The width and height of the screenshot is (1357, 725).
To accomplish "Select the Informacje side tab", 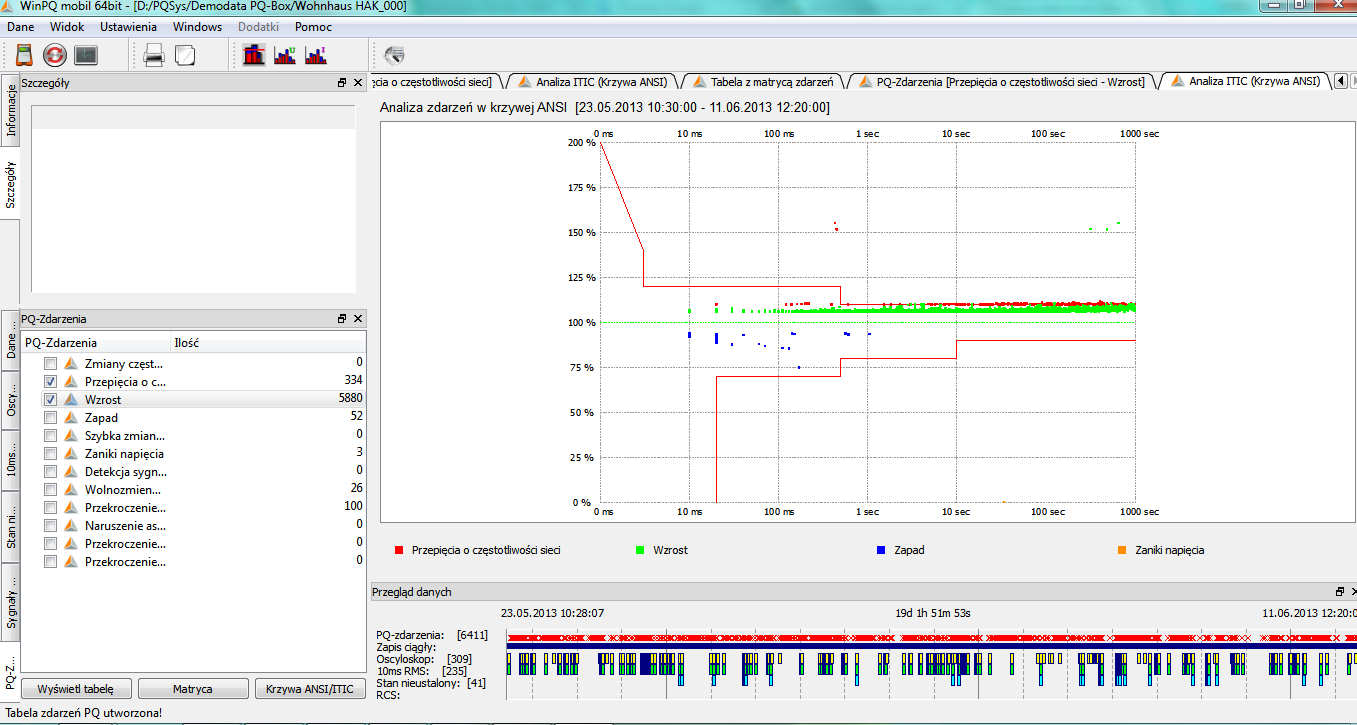I will (x=11, y=110).
